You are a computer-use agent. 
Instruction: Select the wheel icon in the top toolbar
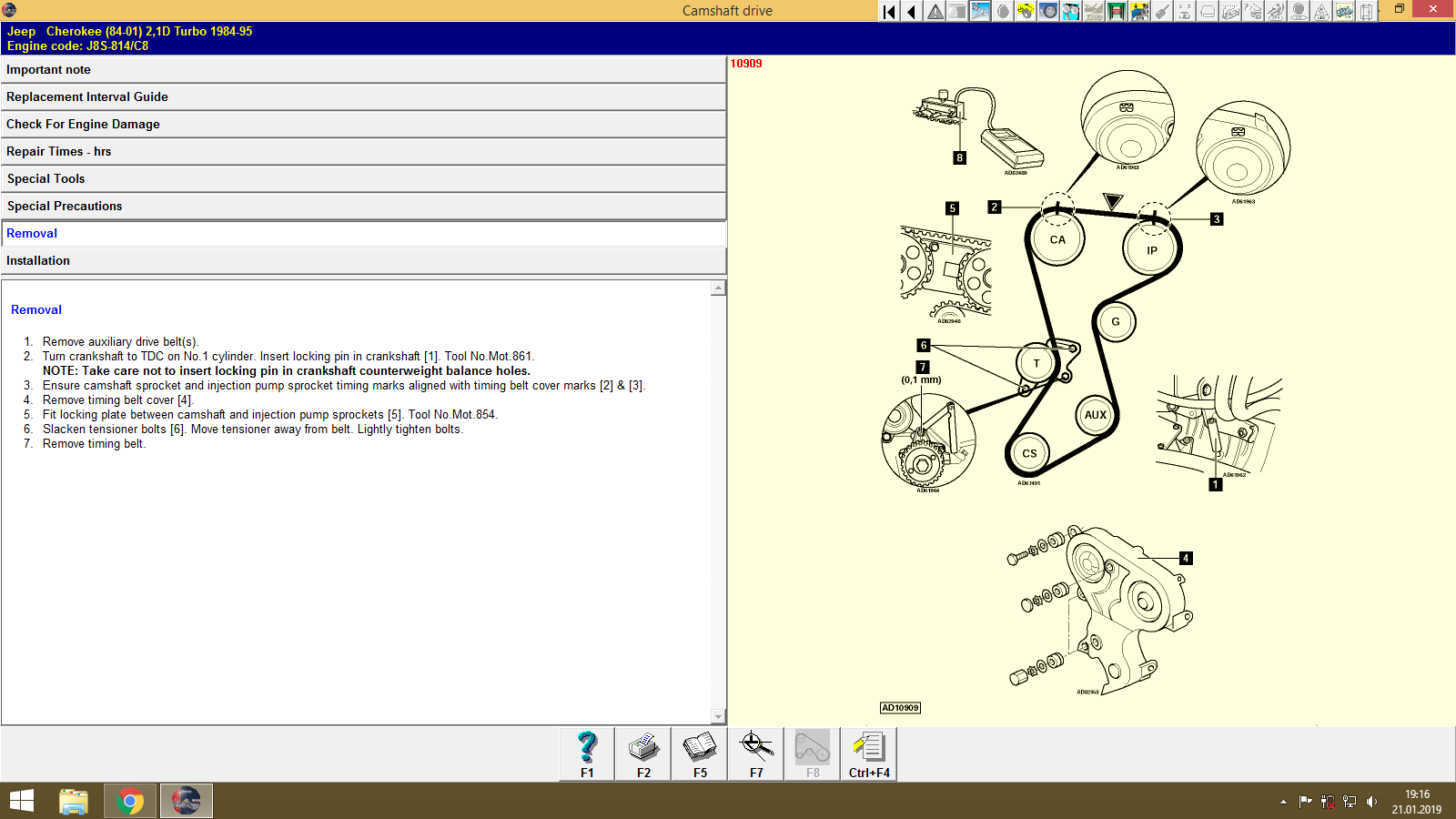click(x=1048, y=11)
